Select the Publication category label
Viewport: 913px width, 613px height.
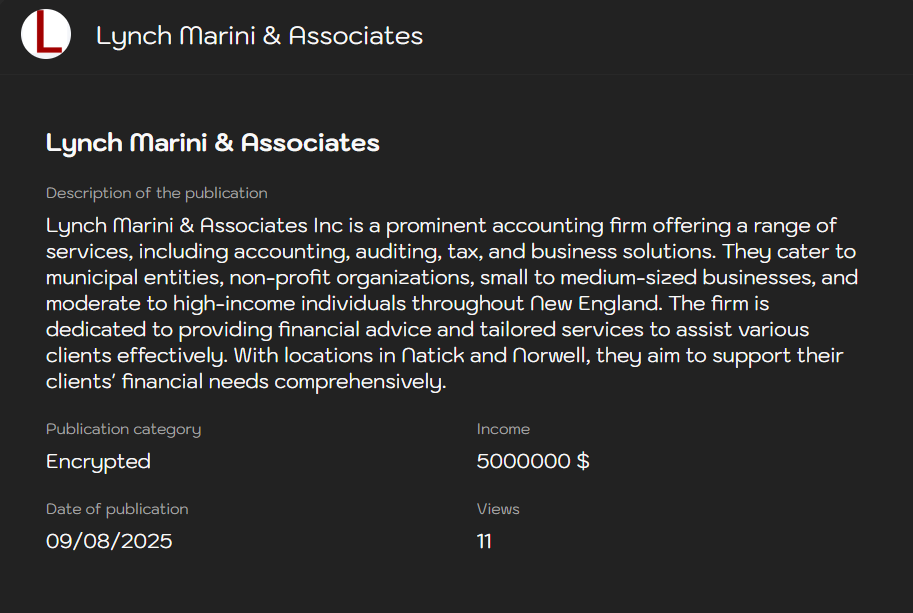(123, 429)
